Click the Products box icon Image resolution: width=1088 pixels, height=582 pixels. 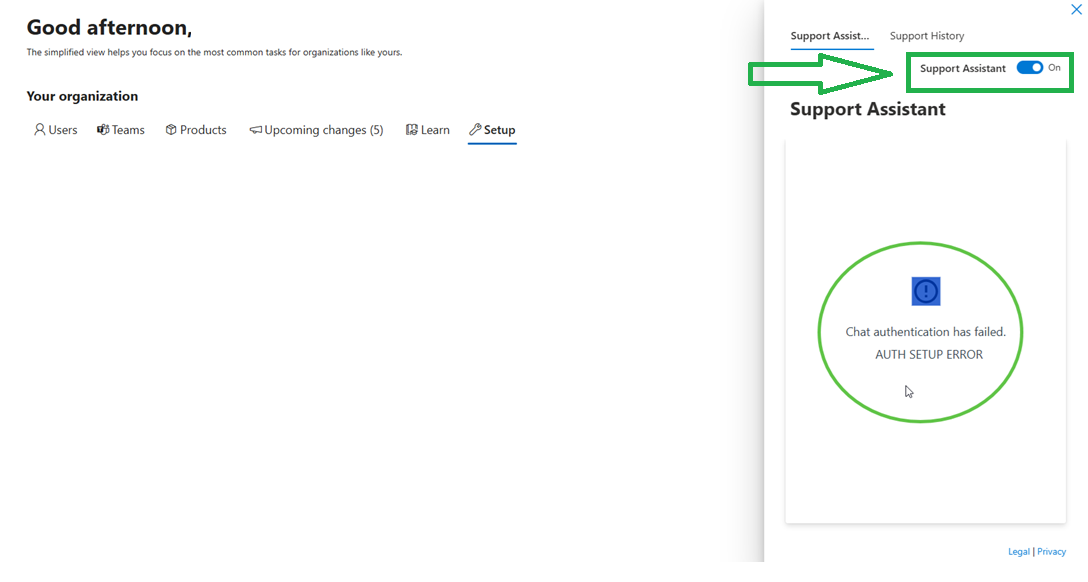click(171, 130)
